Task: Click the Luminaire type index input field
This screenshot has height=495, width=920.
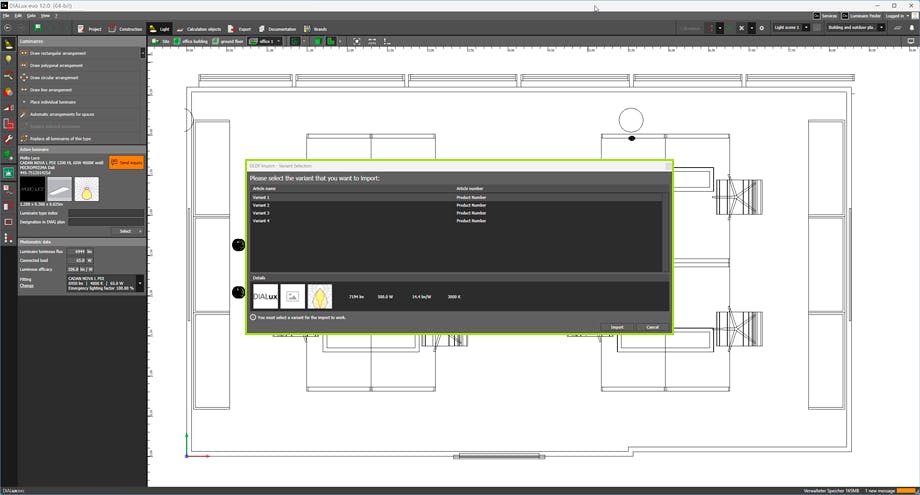Action: [x=106, y=213]
